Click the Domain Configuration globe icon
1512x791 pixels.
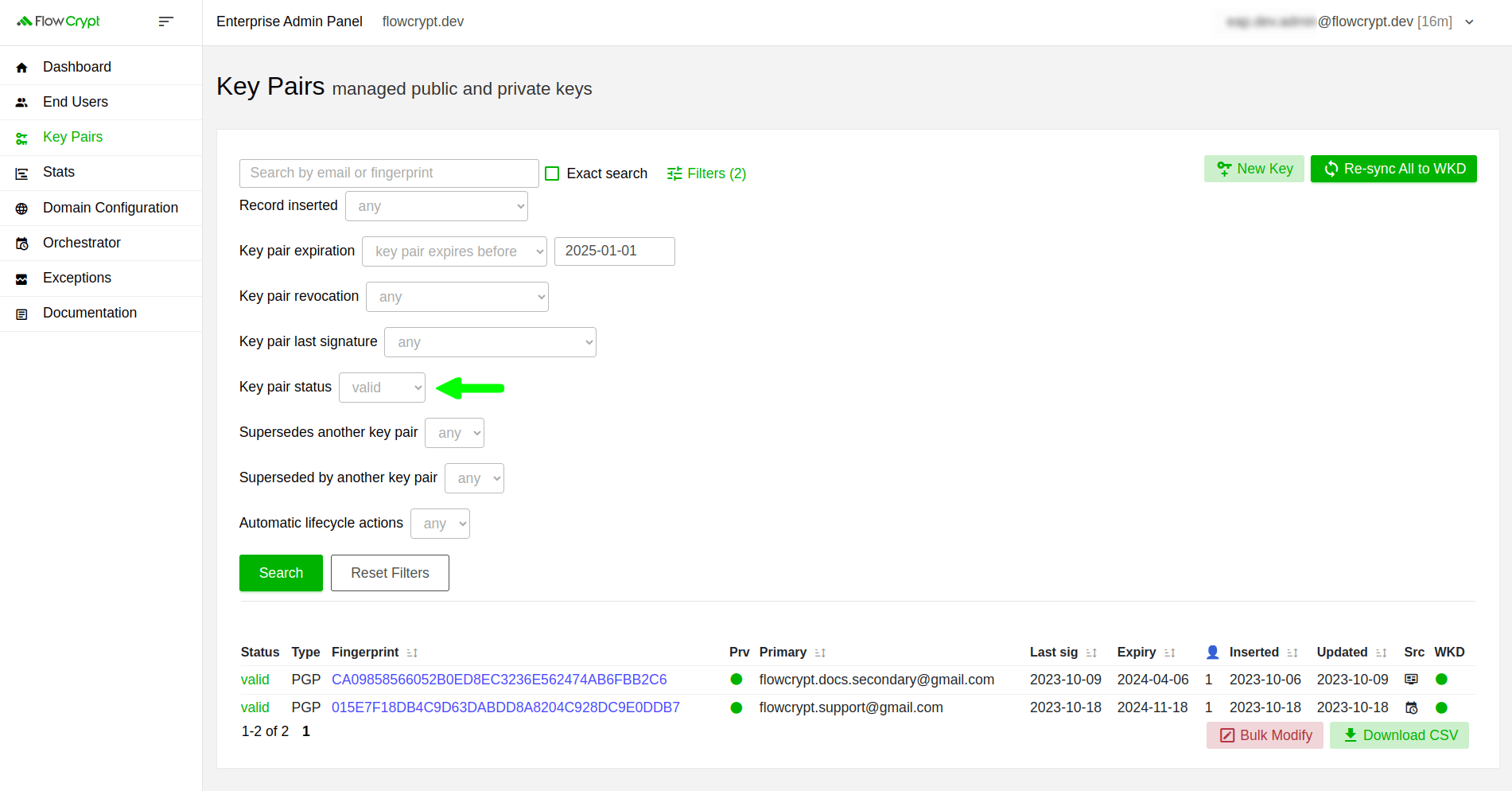point(21,208)
